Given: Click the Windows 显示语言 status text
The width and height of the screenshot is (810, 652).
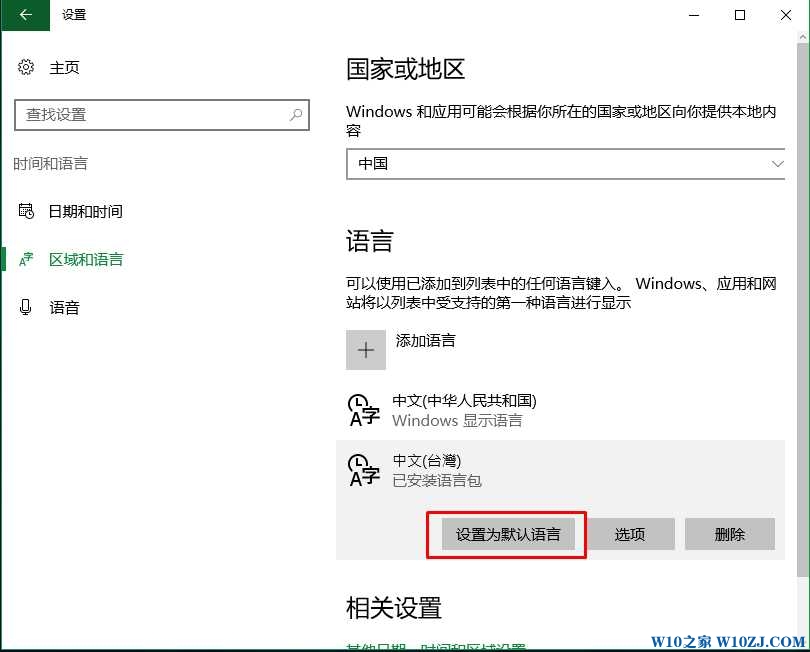Looking at the screenshot, I should (x=457, y=421).
